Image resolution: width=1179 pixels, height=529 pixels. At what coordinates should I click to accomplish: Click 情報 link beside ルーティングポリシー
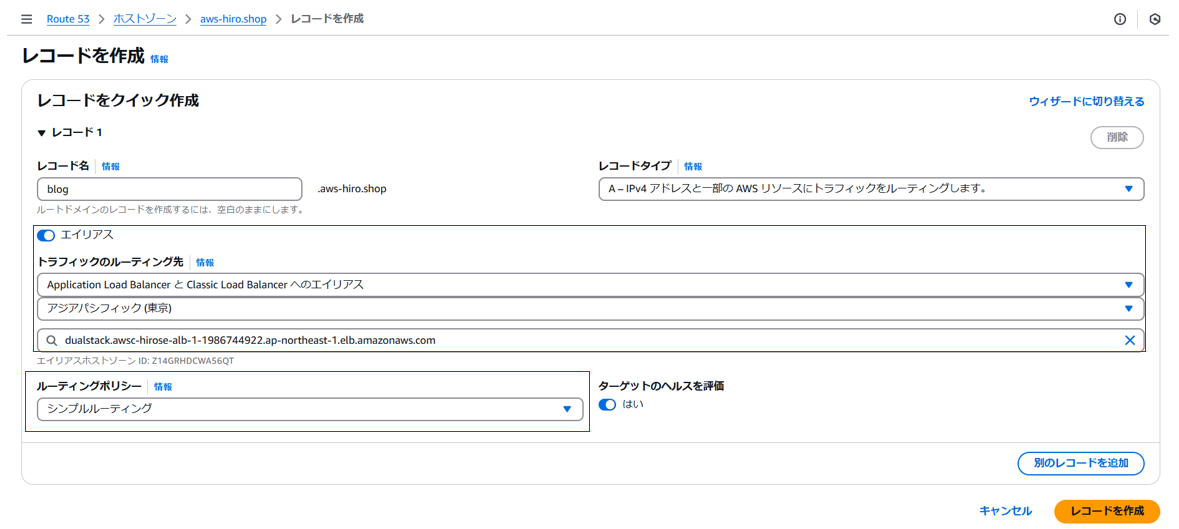(163, 386)
